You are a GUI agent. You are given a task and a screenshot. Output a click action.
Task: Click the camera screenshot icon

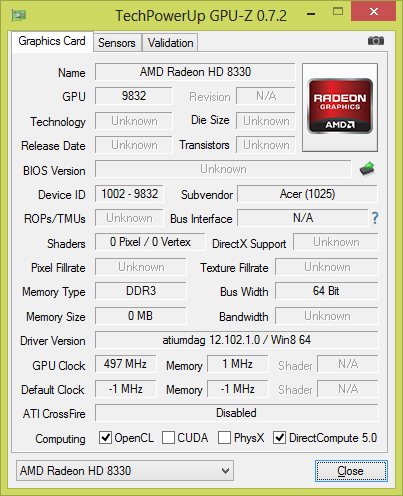[x=376, y=41]
